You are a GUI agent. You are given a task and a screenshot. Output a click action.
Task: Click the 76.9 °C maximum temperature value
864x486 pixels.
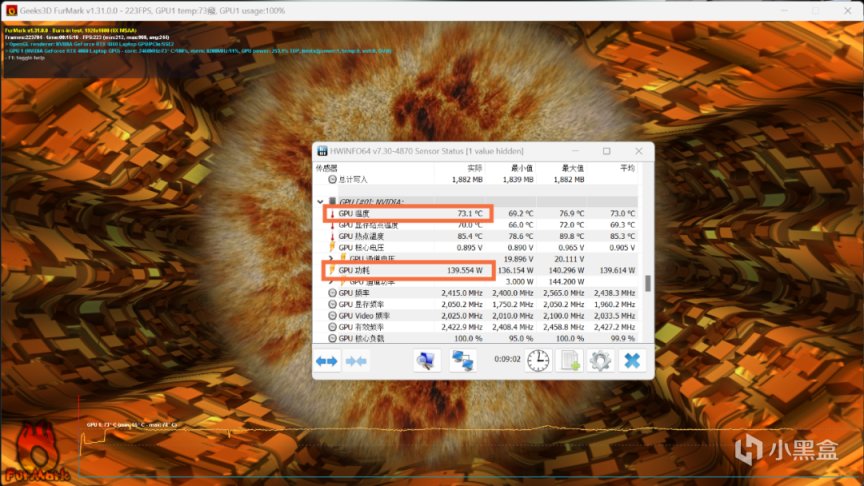pyautogui.click(x=570, y=213)
